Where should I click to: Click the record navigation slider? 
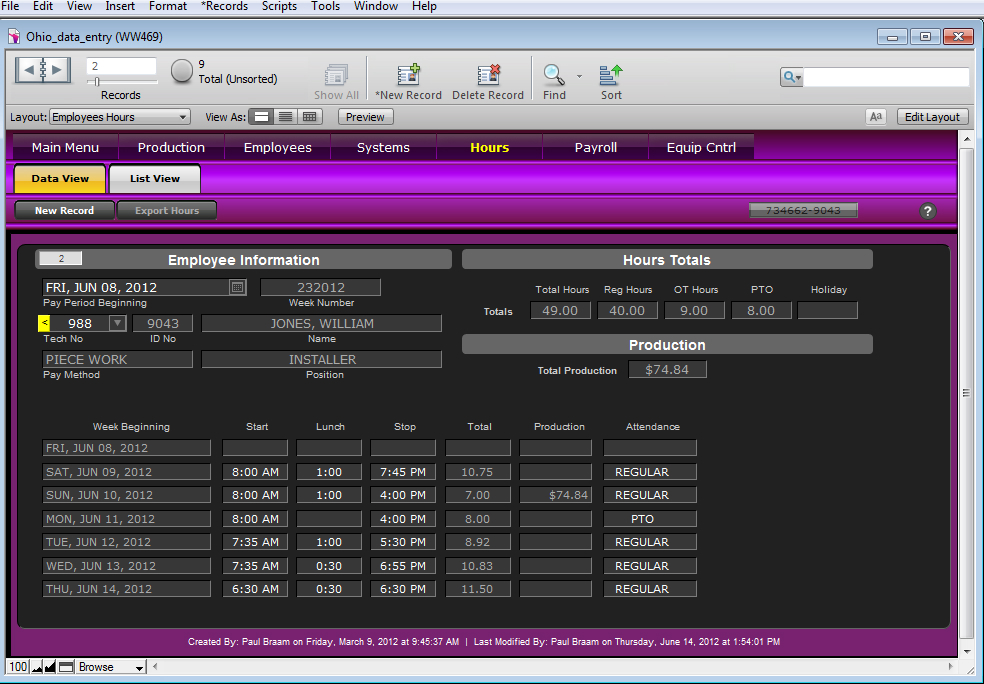tap(98, 82)
